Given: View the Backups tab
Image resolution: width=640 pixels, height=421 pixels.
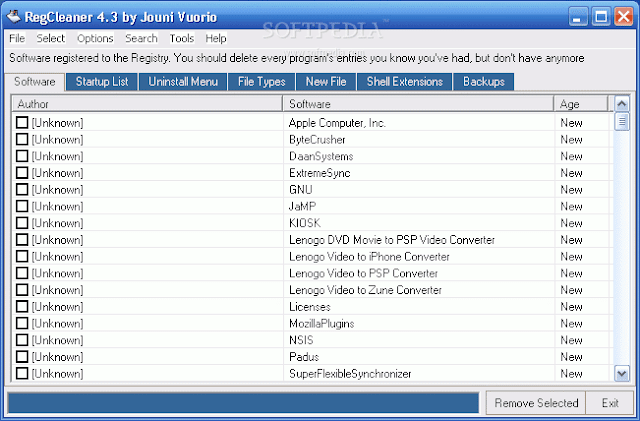Looking at the screenshot, I should [x=484, y=82].
